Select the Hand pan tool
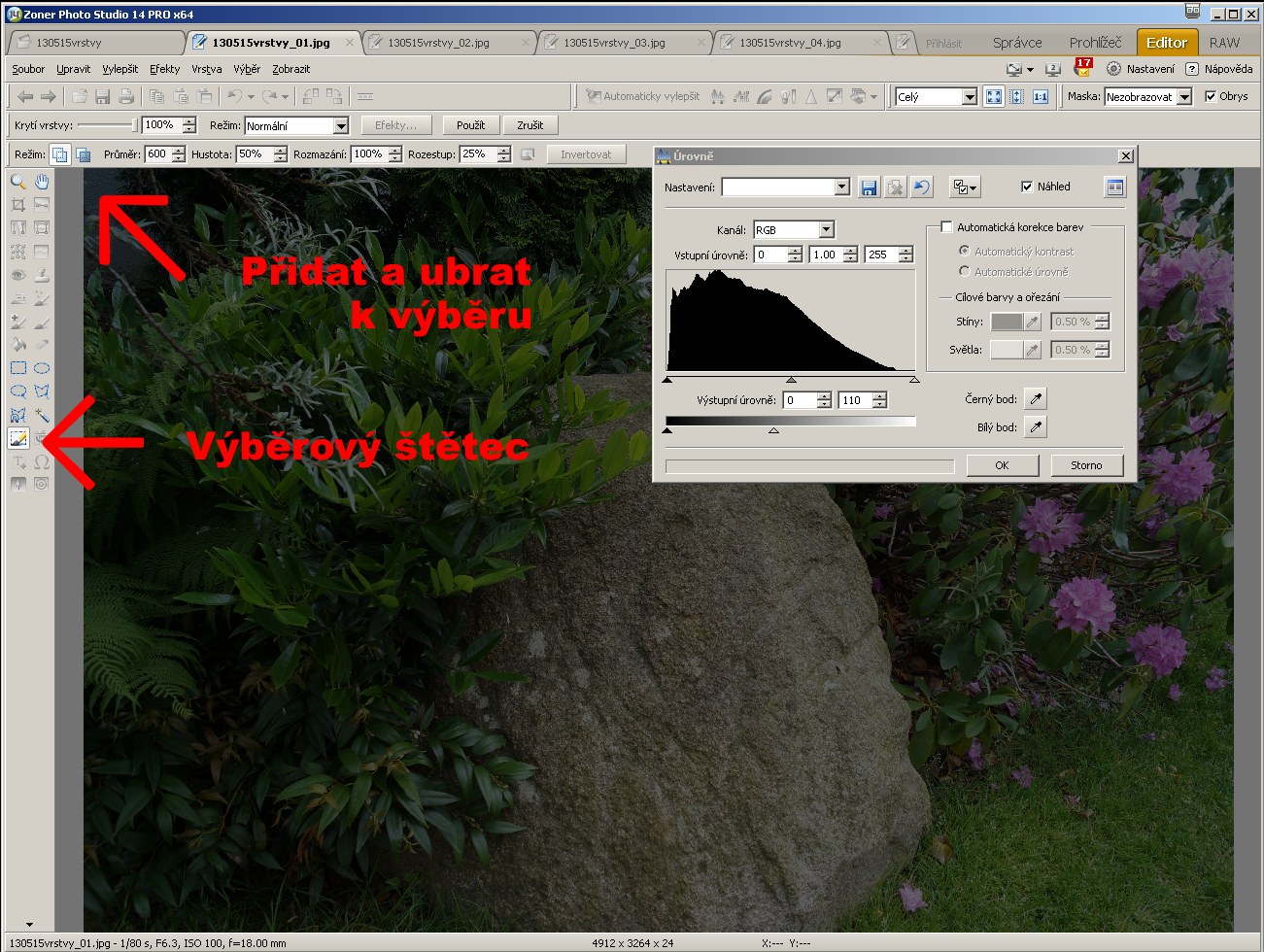Screen dimensions: 1264x952 coord(42,182)
